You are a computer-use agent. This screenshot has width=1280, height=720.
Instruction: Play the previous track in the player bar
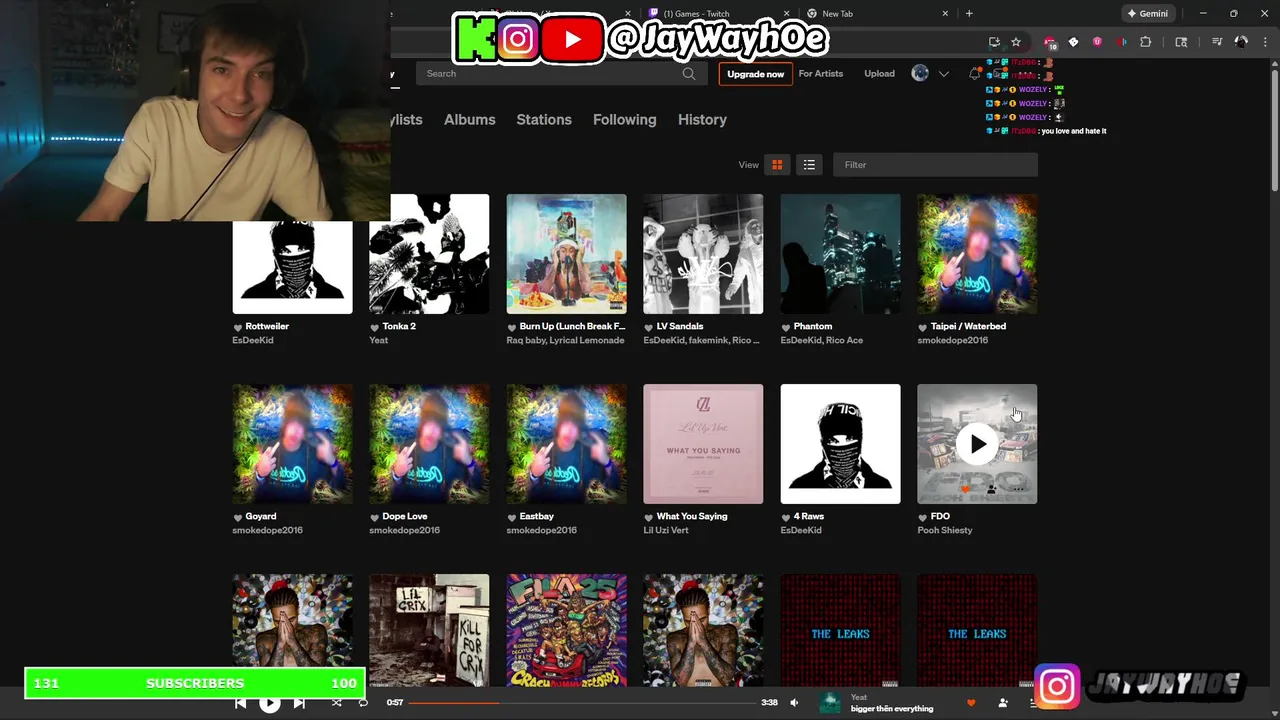click(241, 703)
